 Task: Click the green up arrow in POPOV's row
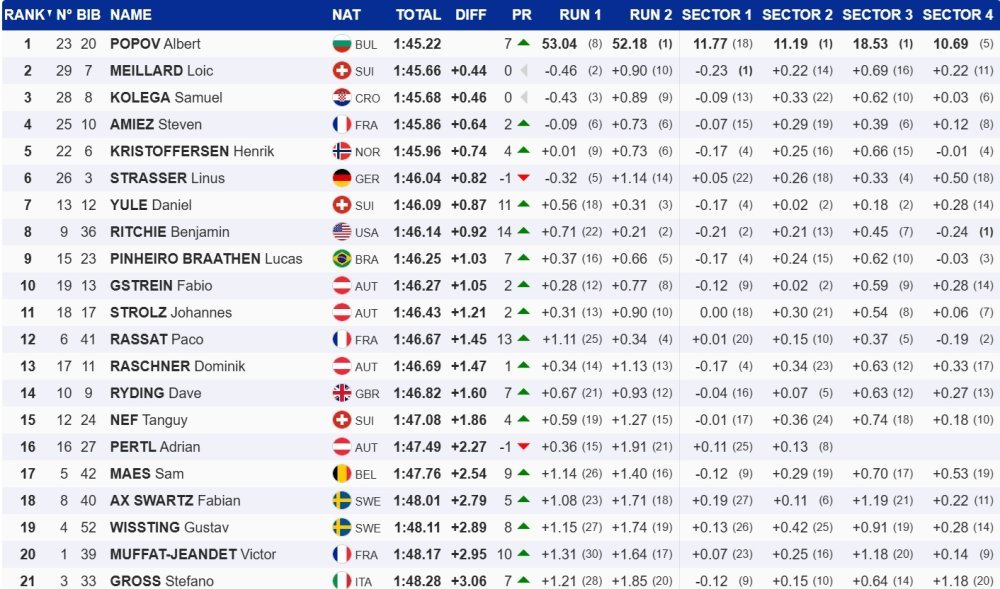[524, 43]
